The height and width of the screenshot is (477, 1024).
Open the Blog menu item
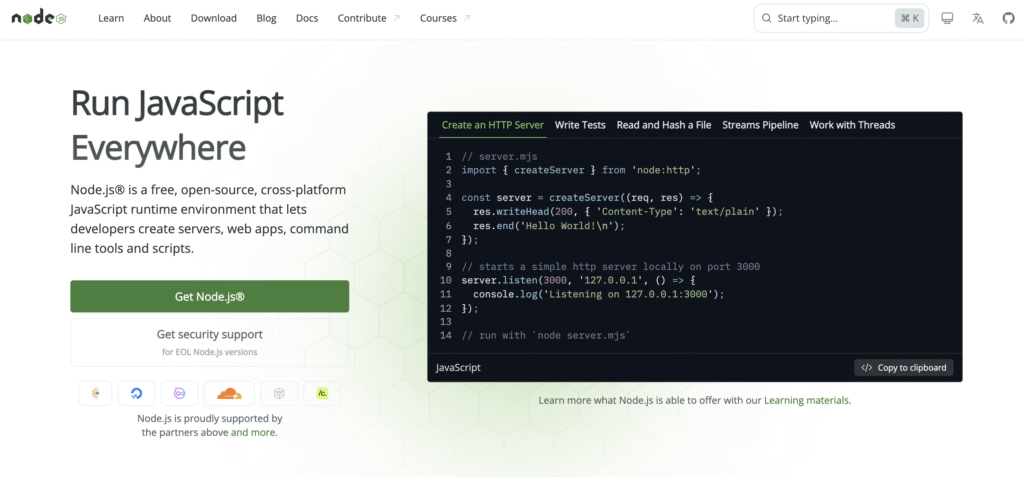point(266,18)
